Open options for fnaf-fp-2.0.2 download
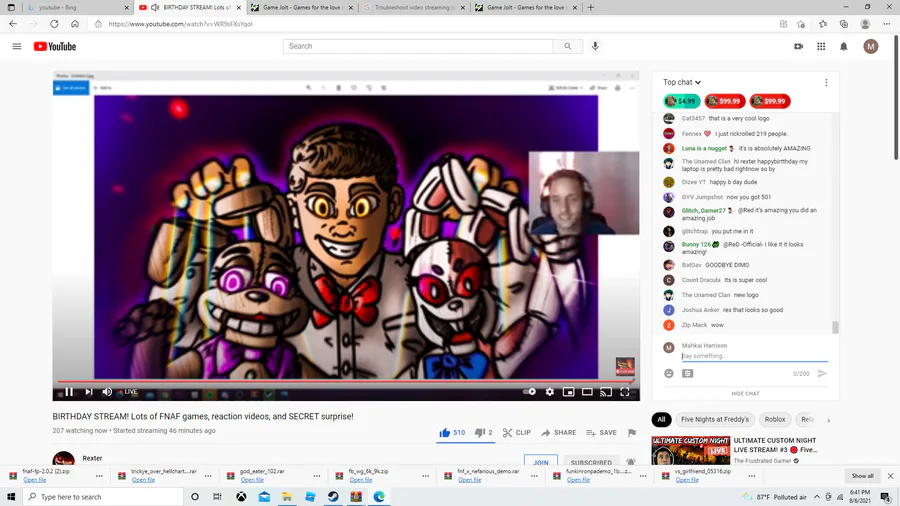Viewport: 900px width, 506px height. (99, 476)
